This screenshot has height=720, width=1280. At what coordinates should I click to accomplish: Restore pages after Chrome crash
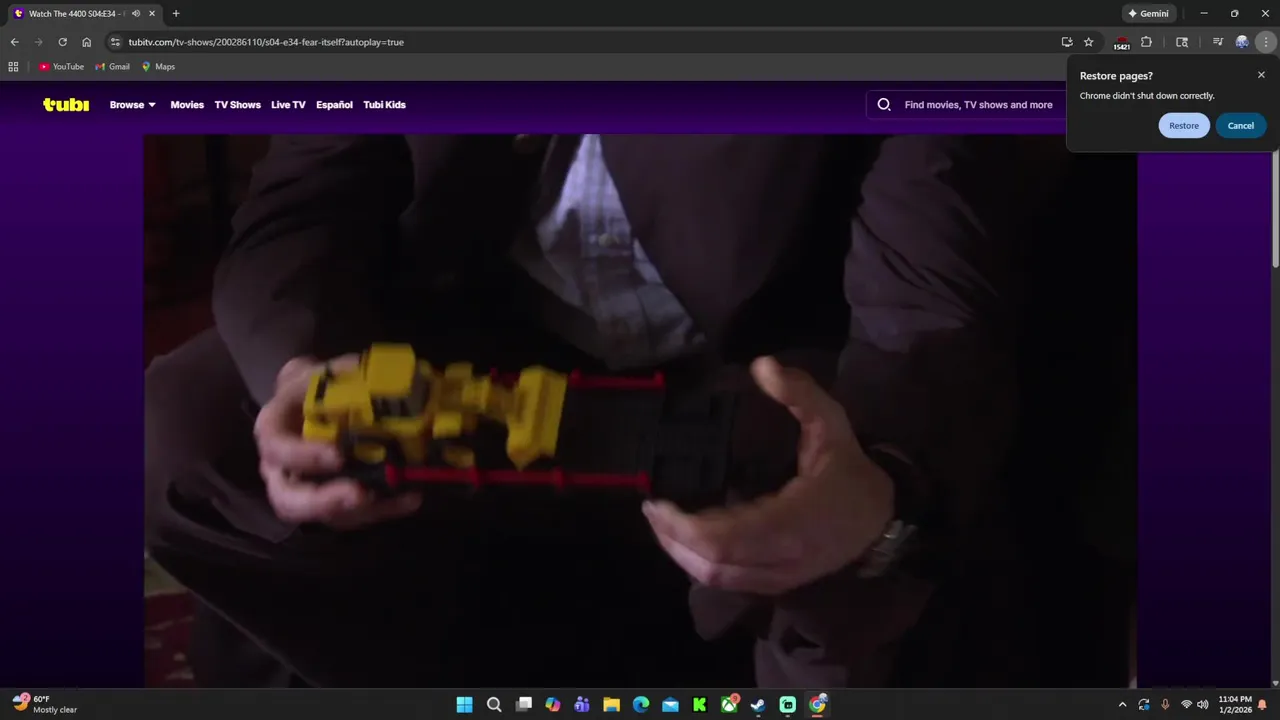click(x=1184, y=125)
